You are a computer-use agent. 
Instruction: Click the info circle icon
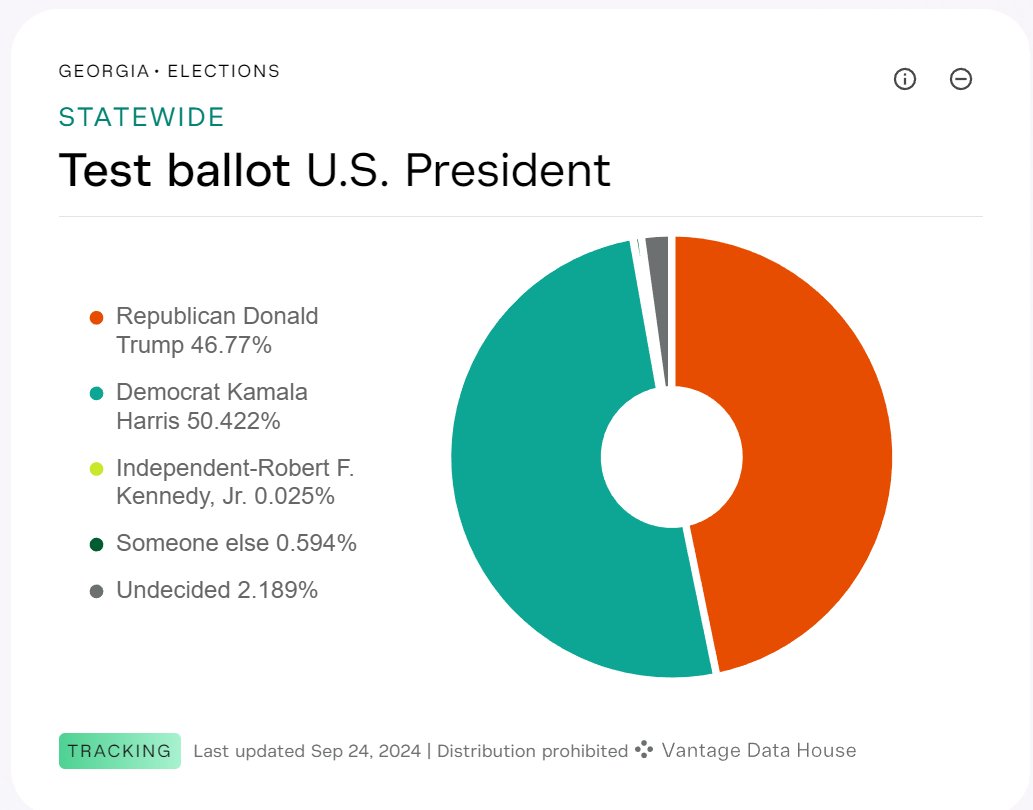[x=904, y=79]
